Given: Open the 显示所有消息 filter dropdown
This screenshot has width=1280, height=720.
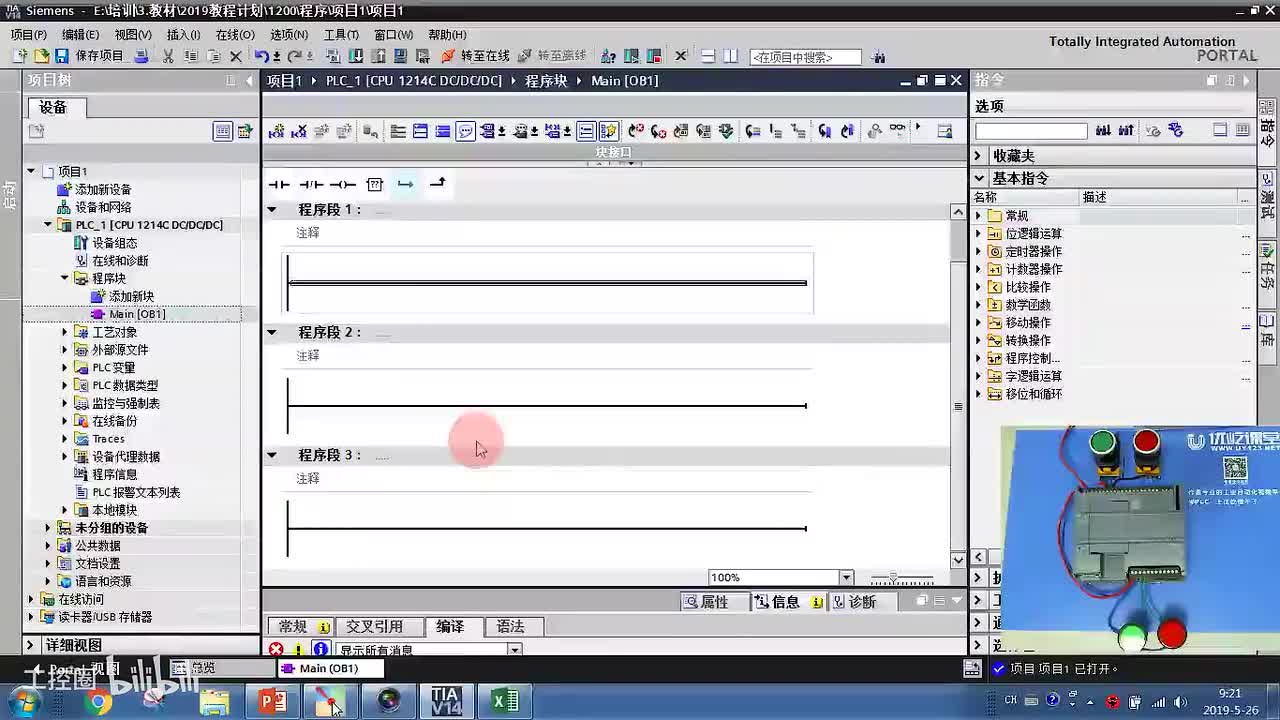Looking at the screenshot, I should pos(514,650).
